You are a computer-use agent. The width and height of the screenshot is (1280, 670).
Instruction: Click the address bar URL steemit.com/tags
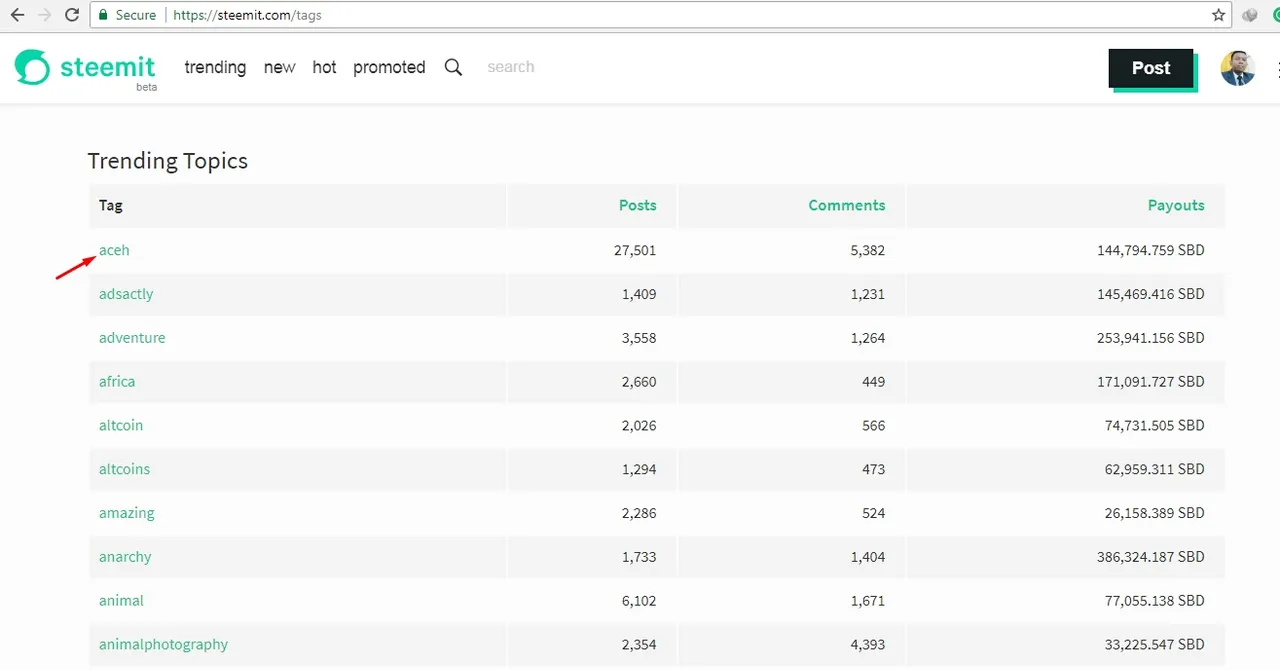[x=247, y=15]
